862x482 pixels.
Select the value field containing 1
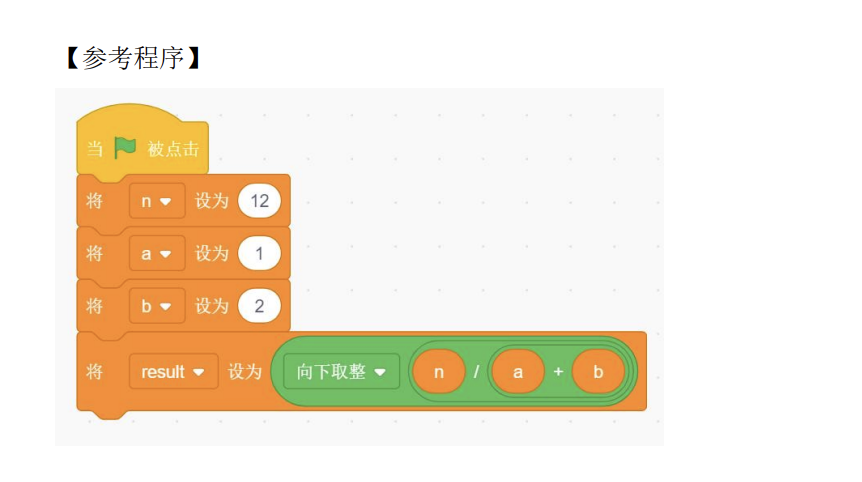[x=260, y=254]
